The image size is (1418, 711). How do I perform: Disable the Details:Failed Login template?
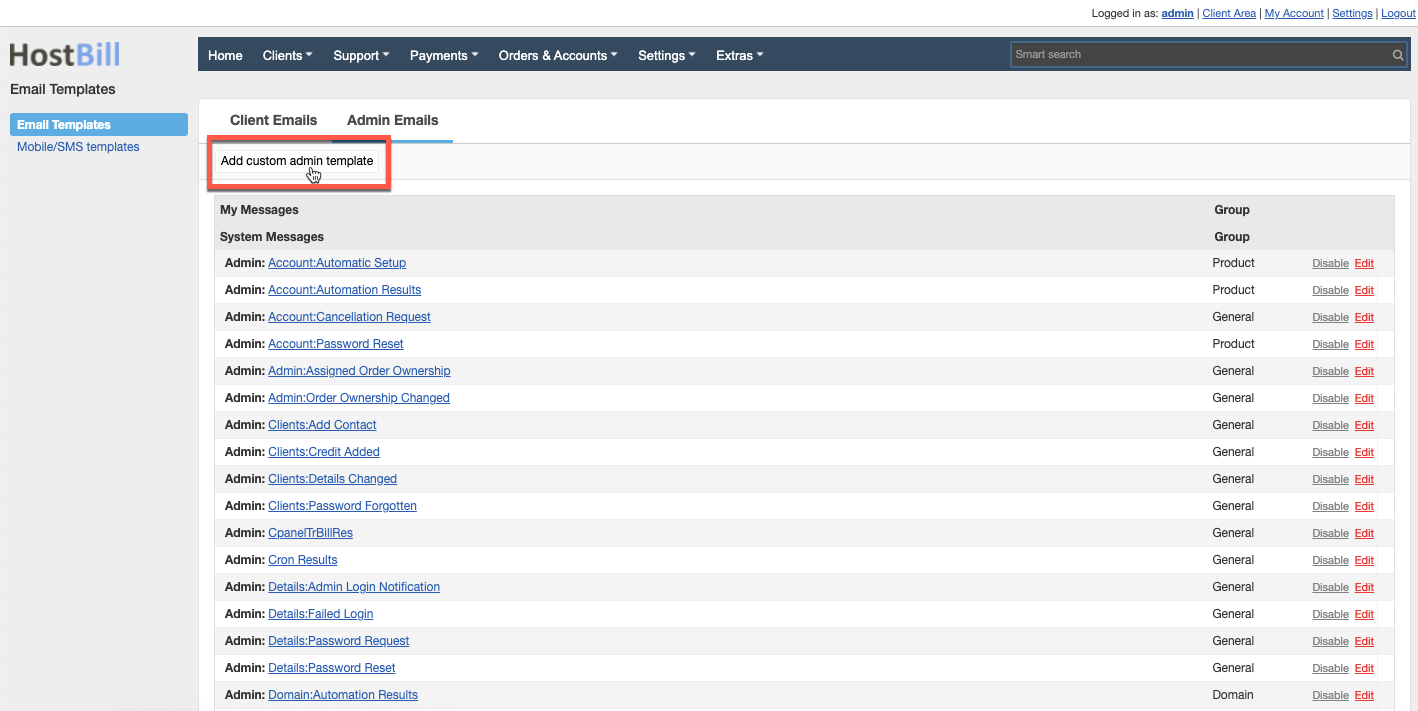click(x=1330, y=613)
